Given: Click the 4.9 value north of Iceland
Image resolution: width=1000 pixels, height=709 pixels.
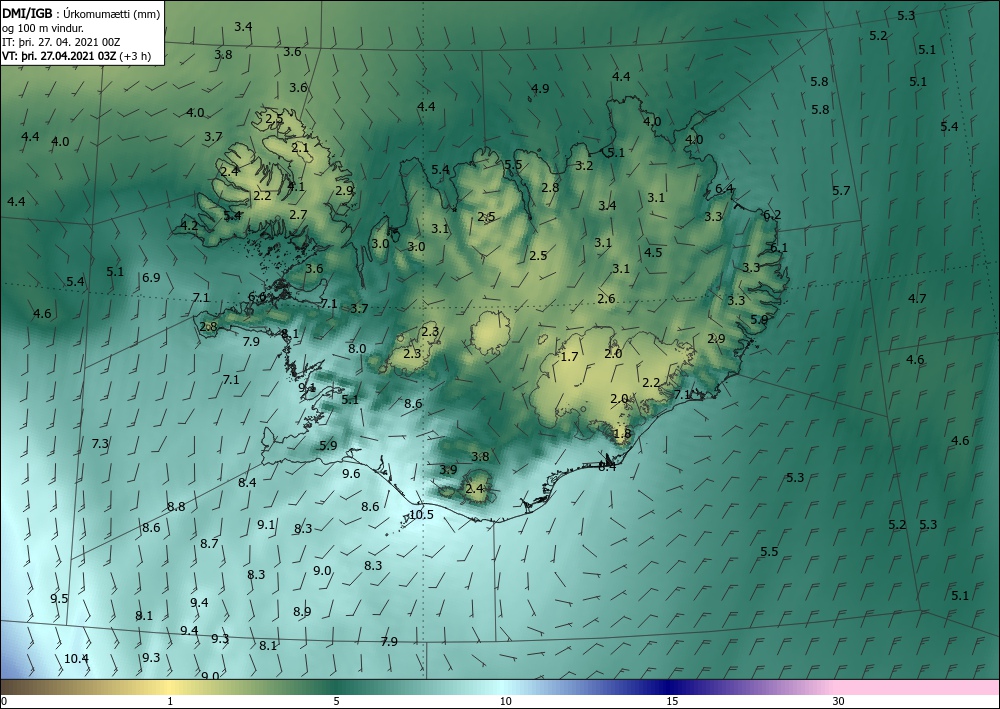Looking at the screenshot, I should (x=540, y=89).
